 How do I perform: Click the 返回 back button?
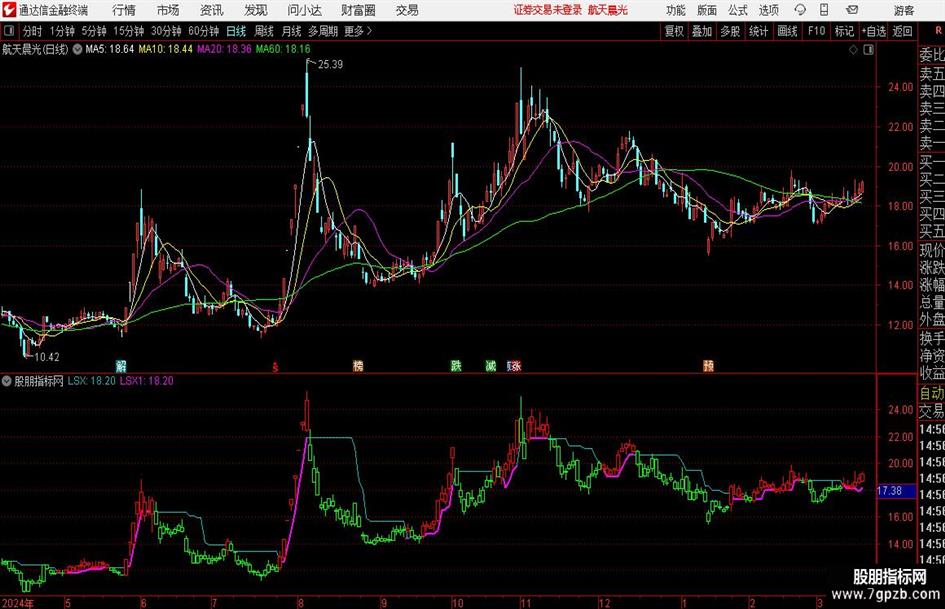pyautogui.click(x=902, y=31)
